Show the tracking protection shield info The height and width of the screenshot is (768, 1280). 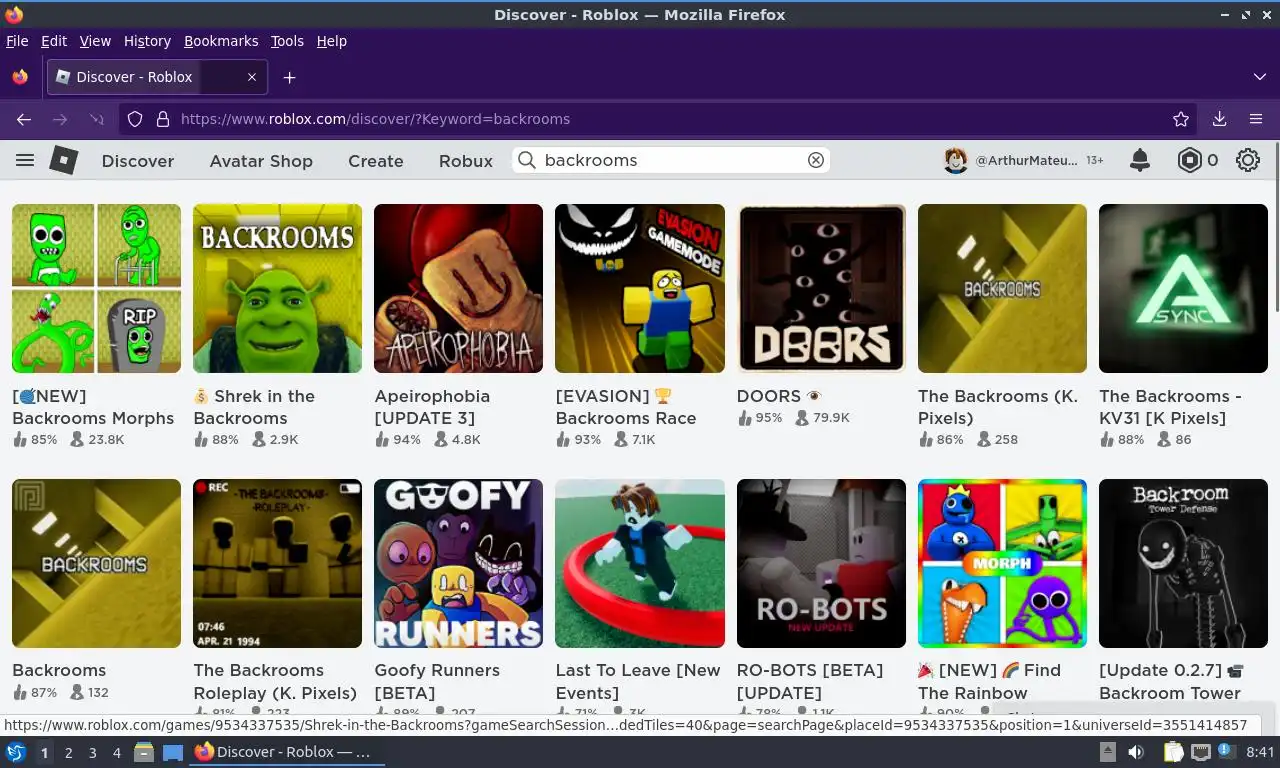coord(136,119)
